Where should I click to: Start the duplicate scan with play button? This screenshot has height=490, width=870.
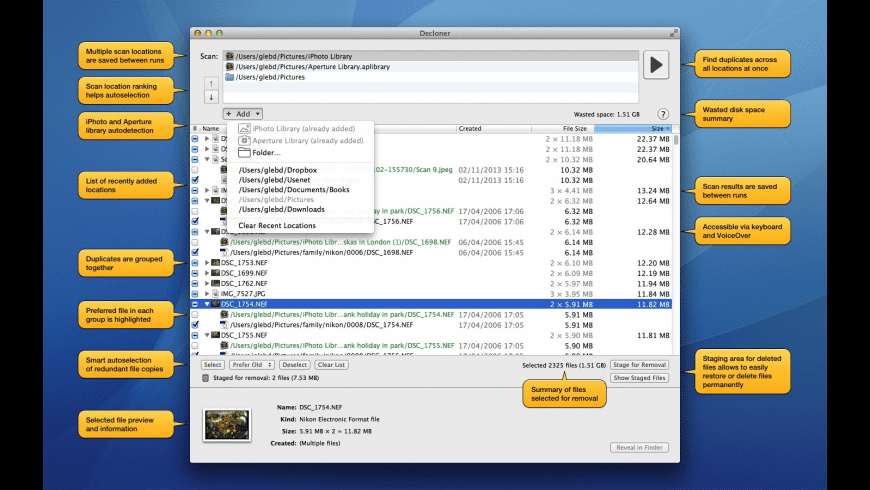[x=656, y=65]
